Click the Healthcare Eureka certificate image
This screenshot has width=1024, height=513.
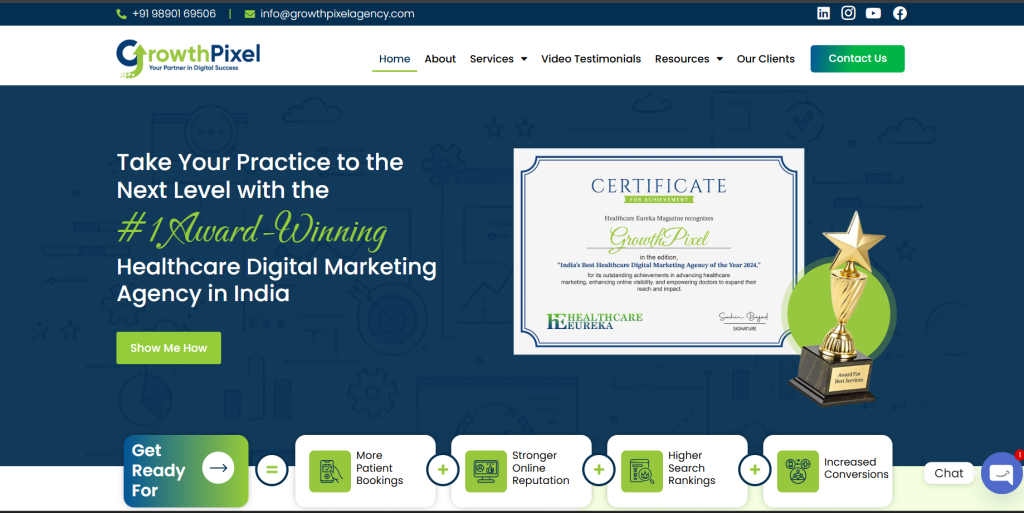pyautogui.click(x=658, y=251)
